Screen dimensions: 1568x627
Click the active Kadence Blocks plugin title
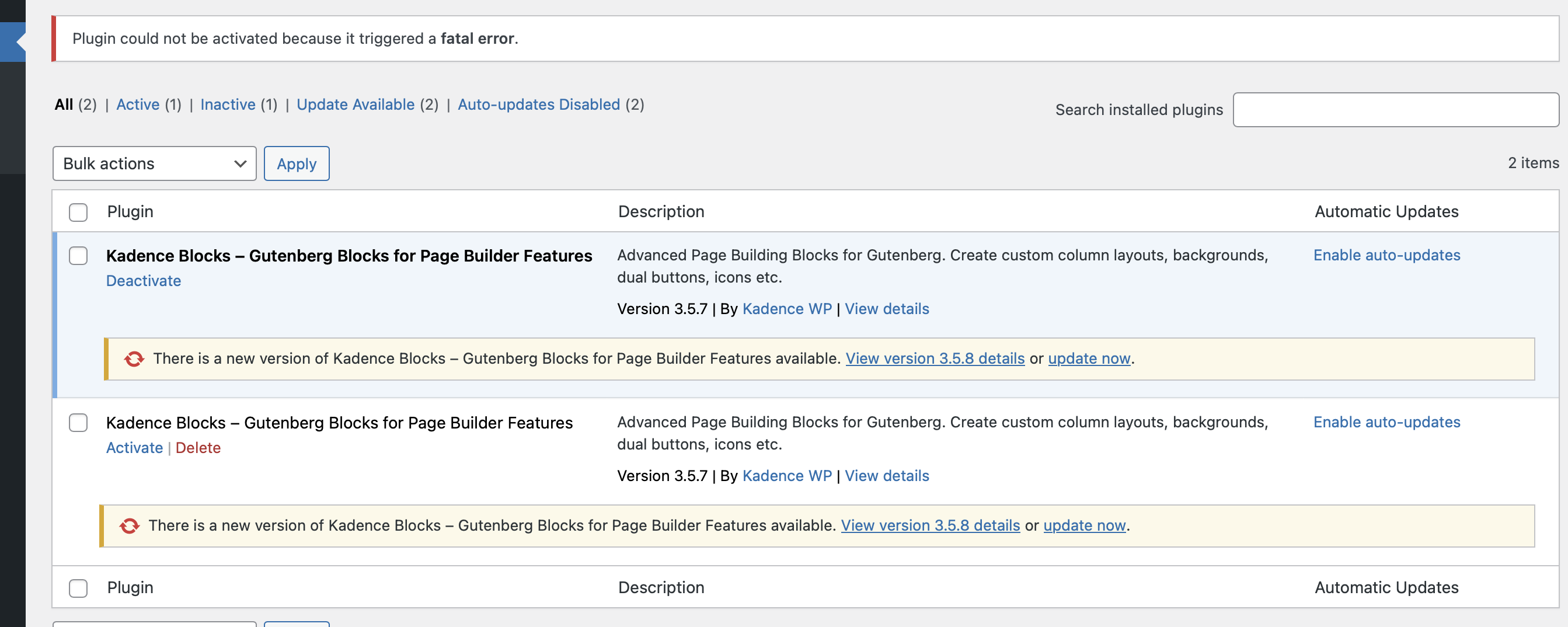pyautogui.click(x=349, y=256)
